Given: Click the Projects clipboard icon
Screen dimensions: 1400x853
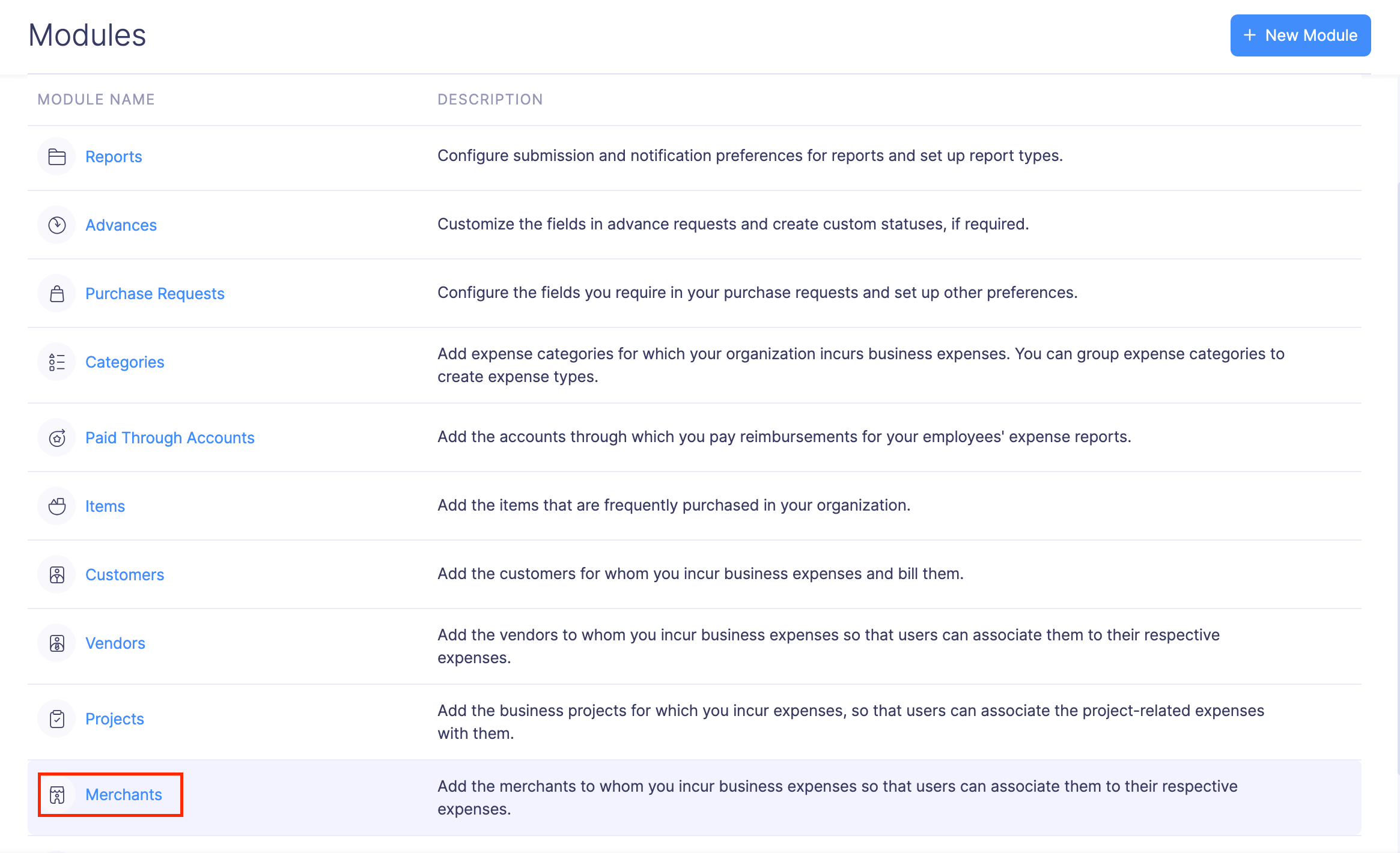Looking at the screenshot, I should pyautogui.click(x=57, y=719).
